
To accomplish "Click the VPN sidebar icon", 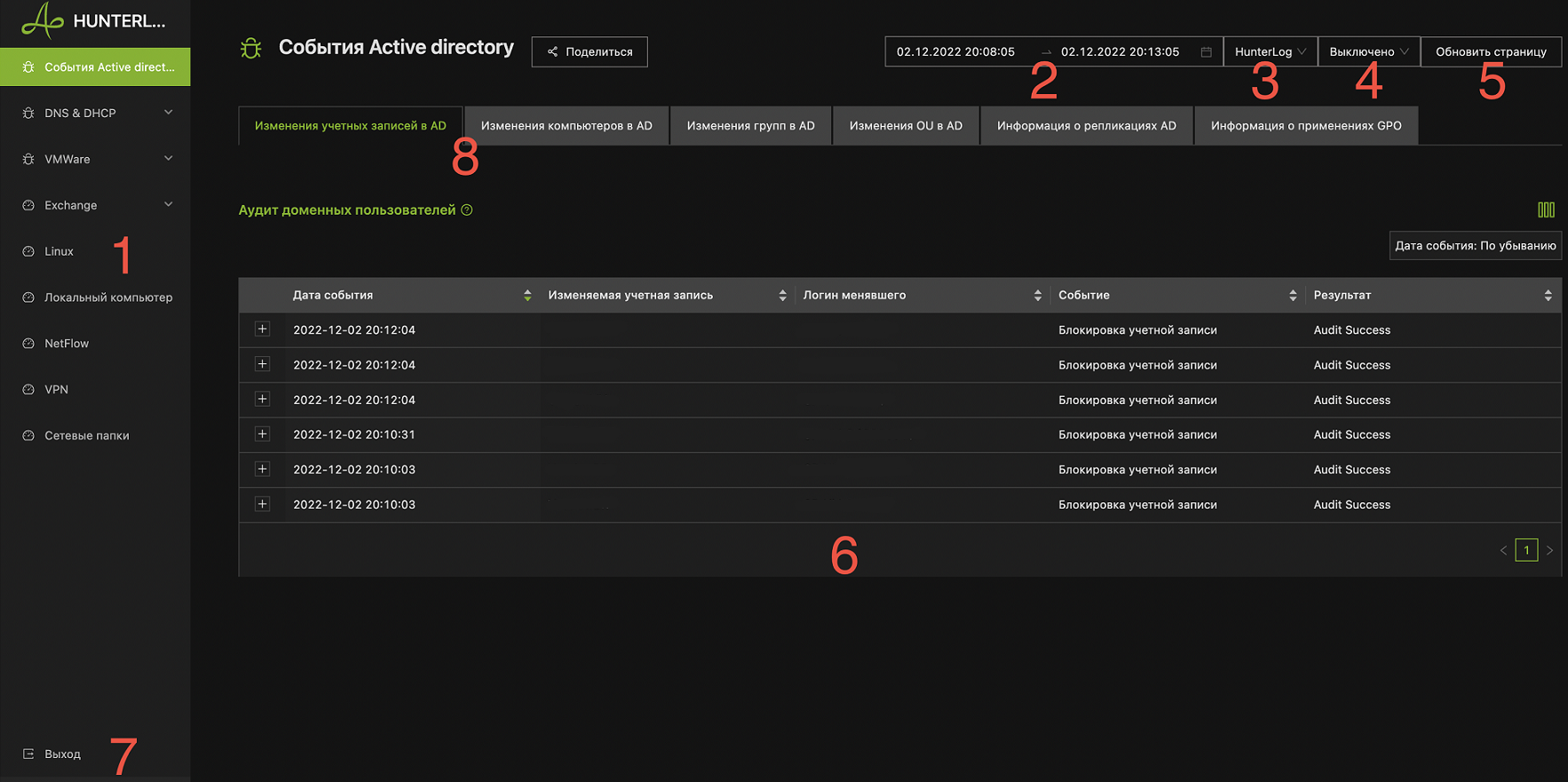I will click(28, 391).
